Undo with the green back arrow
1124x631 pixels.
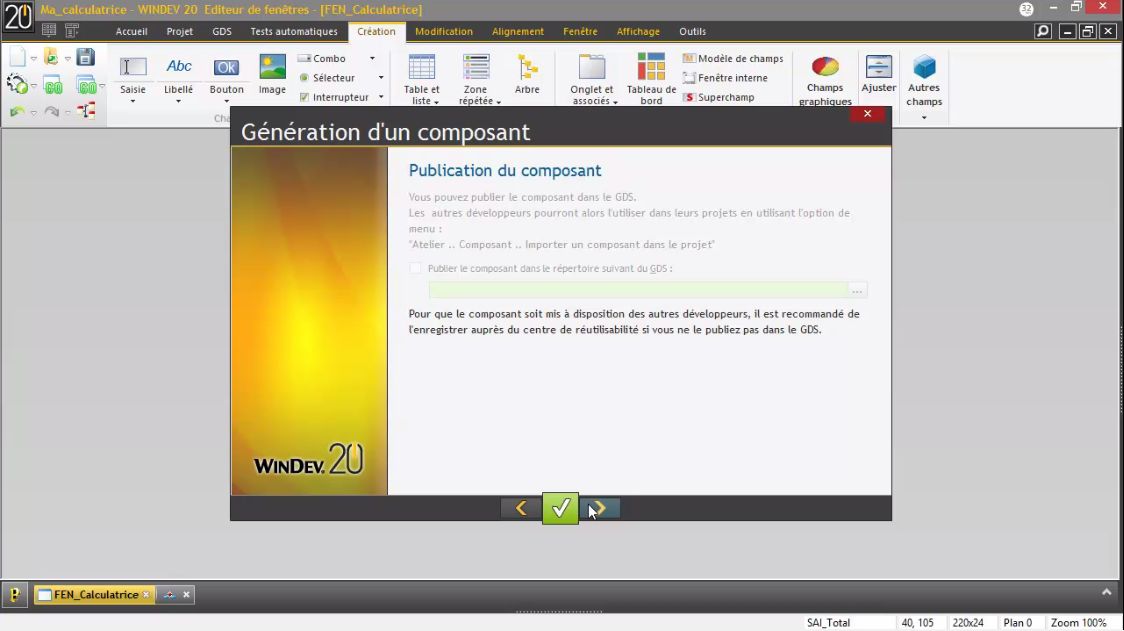(x=16, y=111)
